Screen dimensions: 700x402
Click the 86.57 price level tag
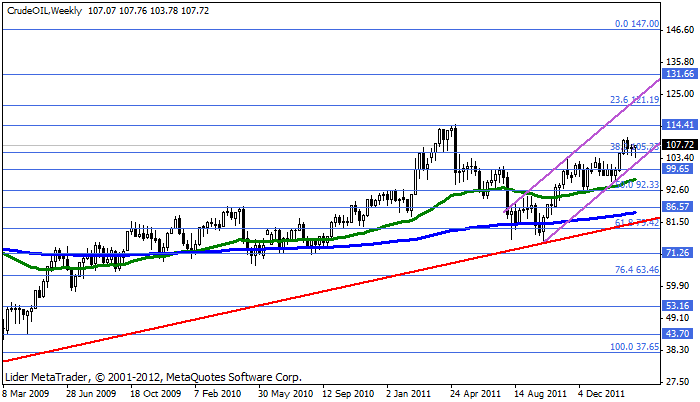[x=680, y=206]
